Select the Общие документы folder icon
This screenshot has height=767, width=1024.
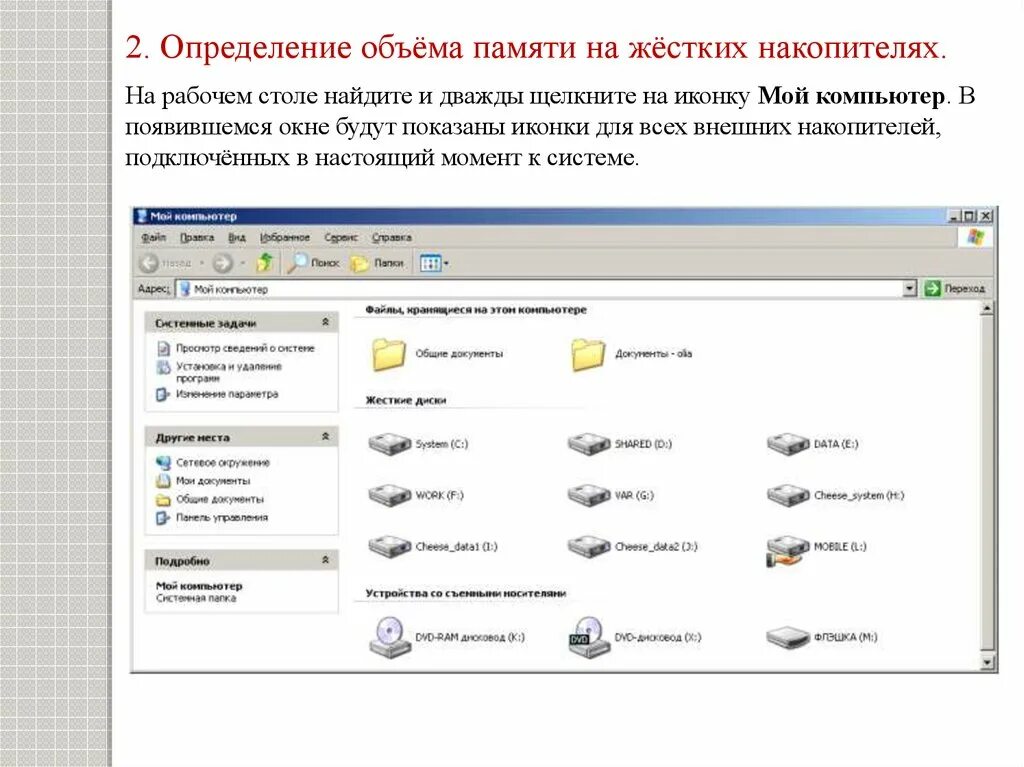[x=389, y=354]
